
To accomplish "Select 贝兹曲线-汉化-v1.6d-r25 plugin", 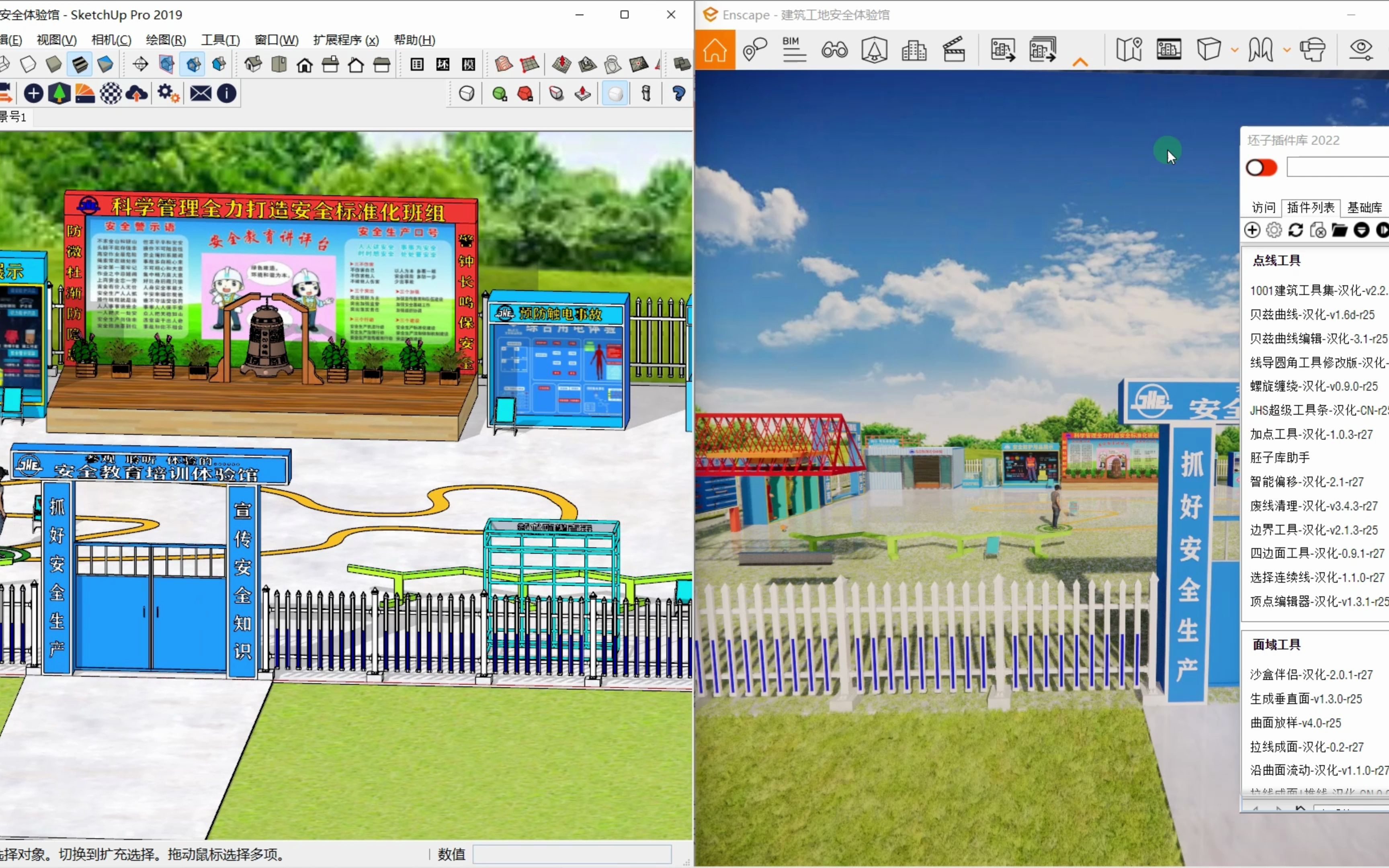I will [x=1312, y=315].
